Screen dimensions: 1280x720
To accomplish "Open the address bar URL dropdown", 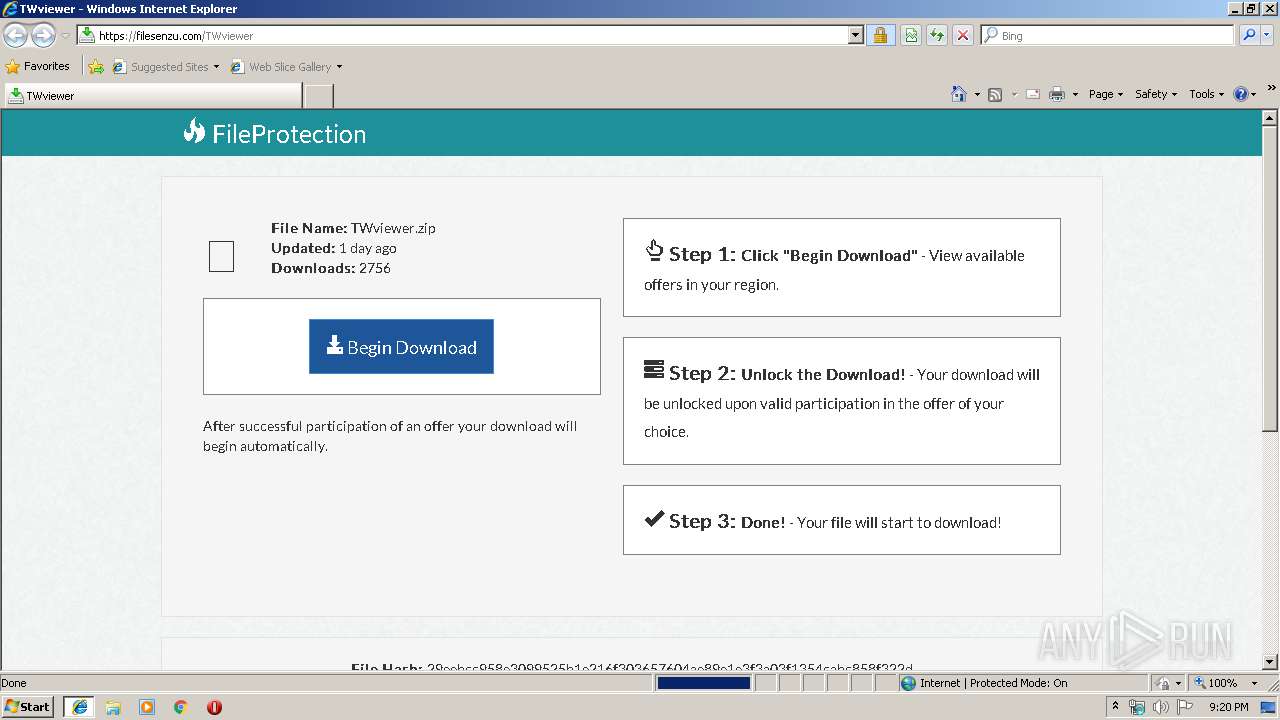I will [855, 35].
